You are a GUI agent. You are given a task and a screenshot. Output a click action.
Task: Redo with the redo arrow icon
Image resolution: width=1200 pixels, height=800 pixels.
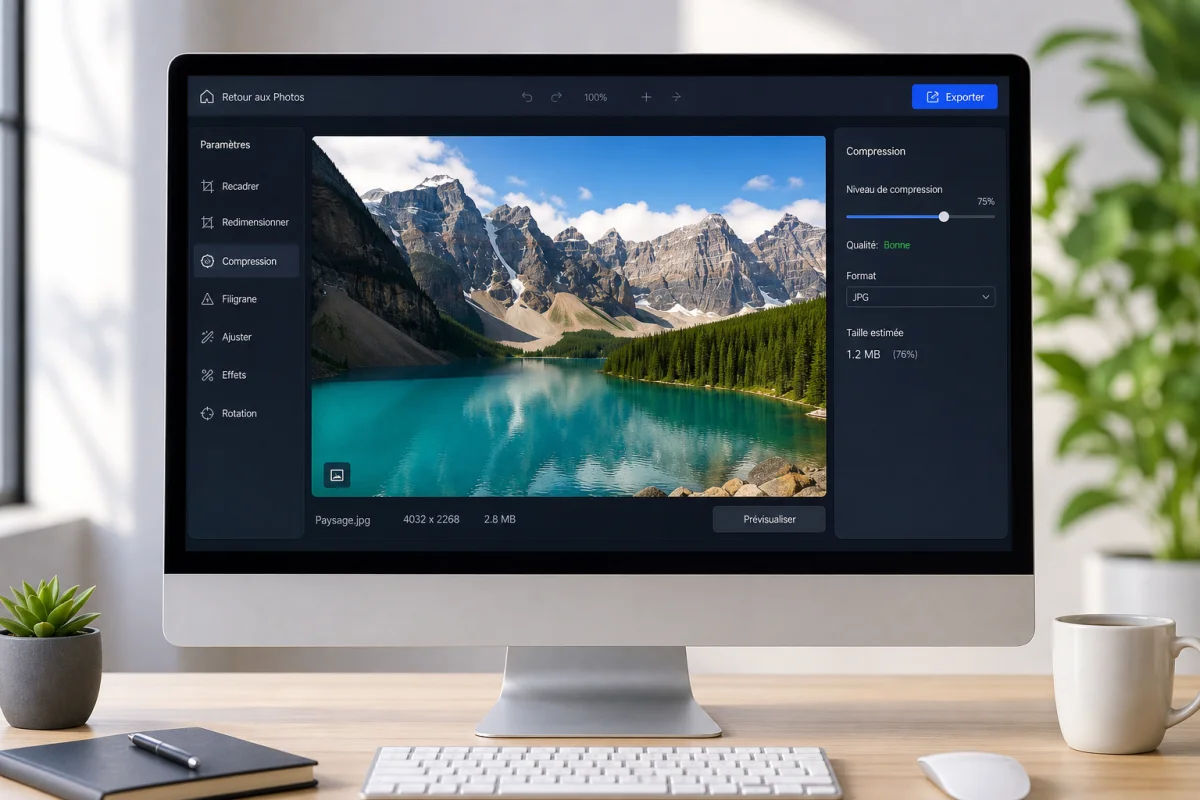tap(556, 97)
